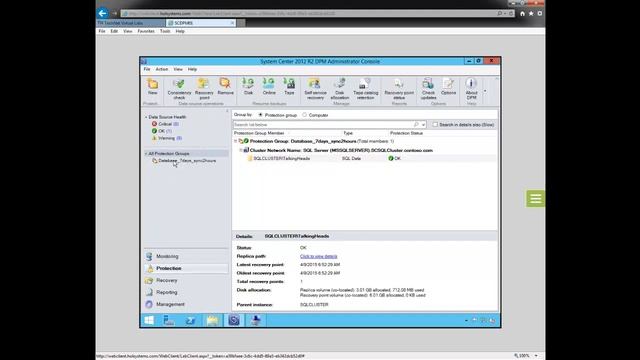Select the Warning health filter

tap(167, 138)
